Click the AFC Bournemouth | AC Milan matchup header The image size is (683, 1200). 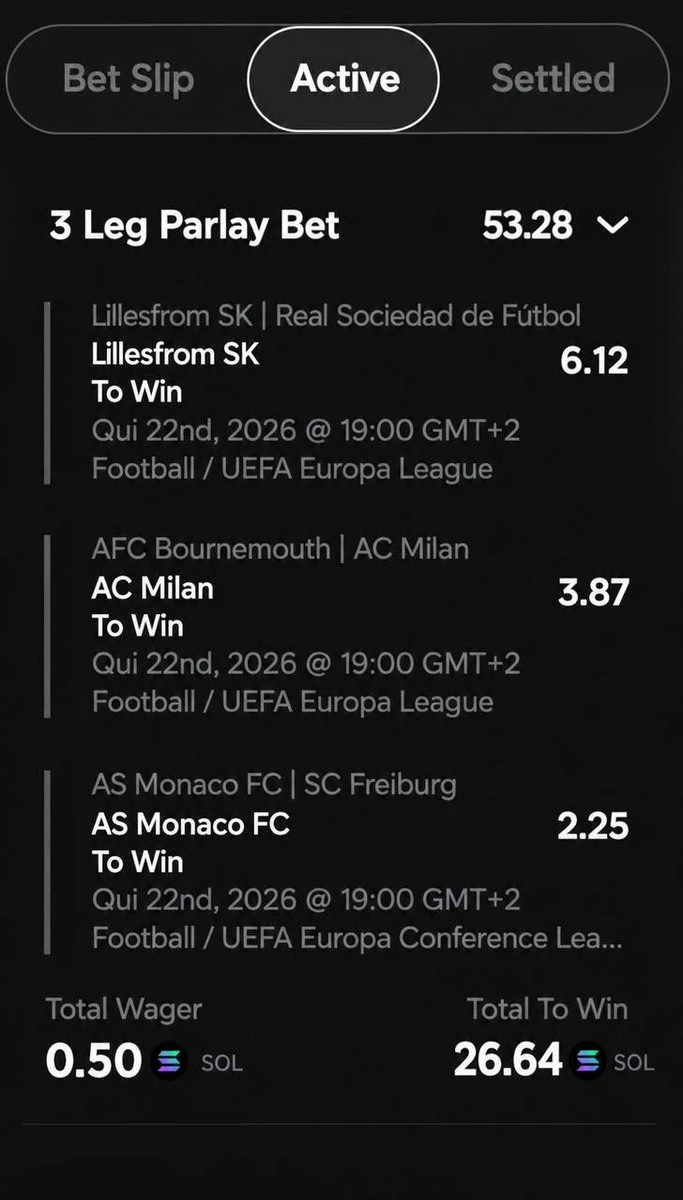280,548
